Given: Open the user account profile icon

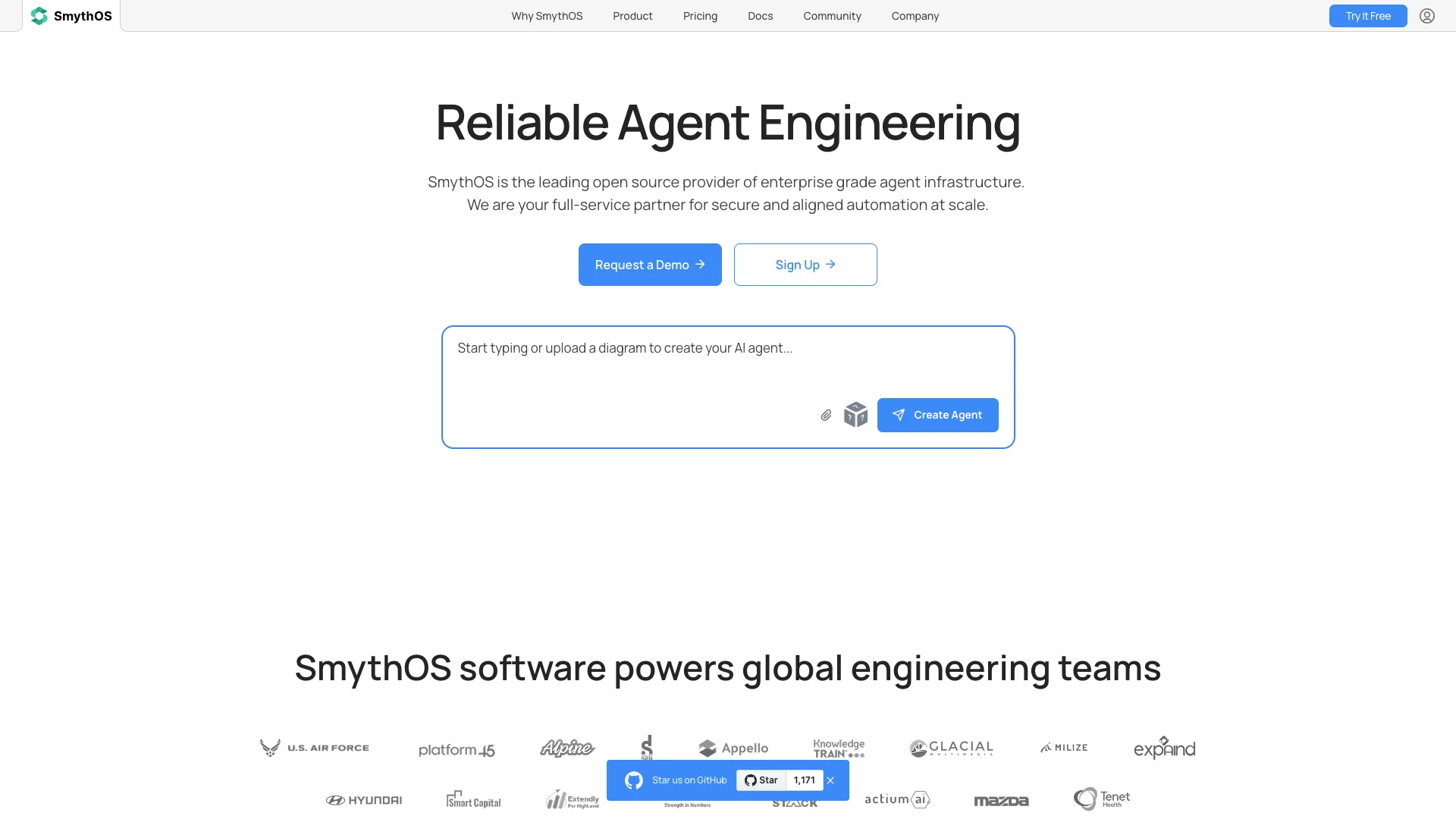Looking at the screenshot, I should (1427, 16).
